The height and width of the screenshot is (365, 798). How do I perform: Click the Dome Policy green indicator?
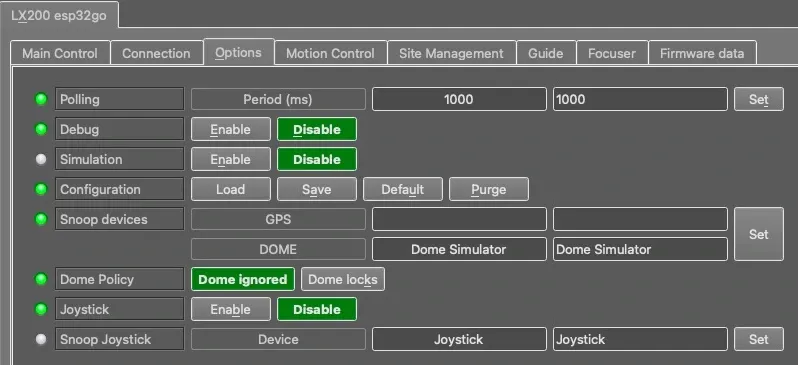click(41, 279)
